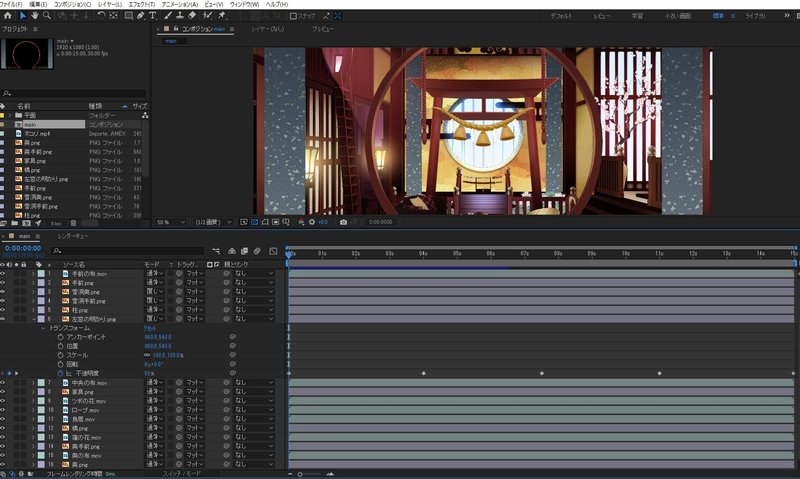800x479 pixels.
Task: Go to next 不透明度 keyframe arrow
Action: click(16, 373)
